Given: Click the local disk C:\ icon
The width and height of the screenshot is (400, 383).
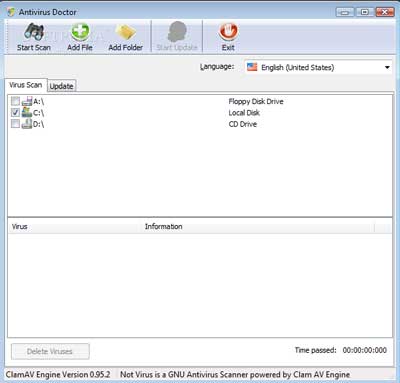Looking at the screenshot, I should point(27,113).
